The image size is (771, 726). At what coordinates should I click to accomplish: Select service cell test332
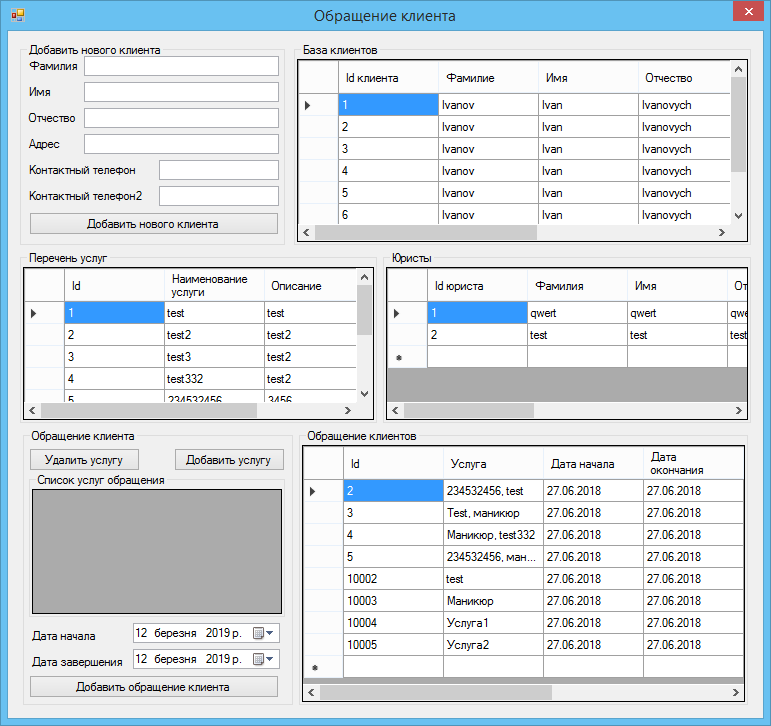(214, 379)
